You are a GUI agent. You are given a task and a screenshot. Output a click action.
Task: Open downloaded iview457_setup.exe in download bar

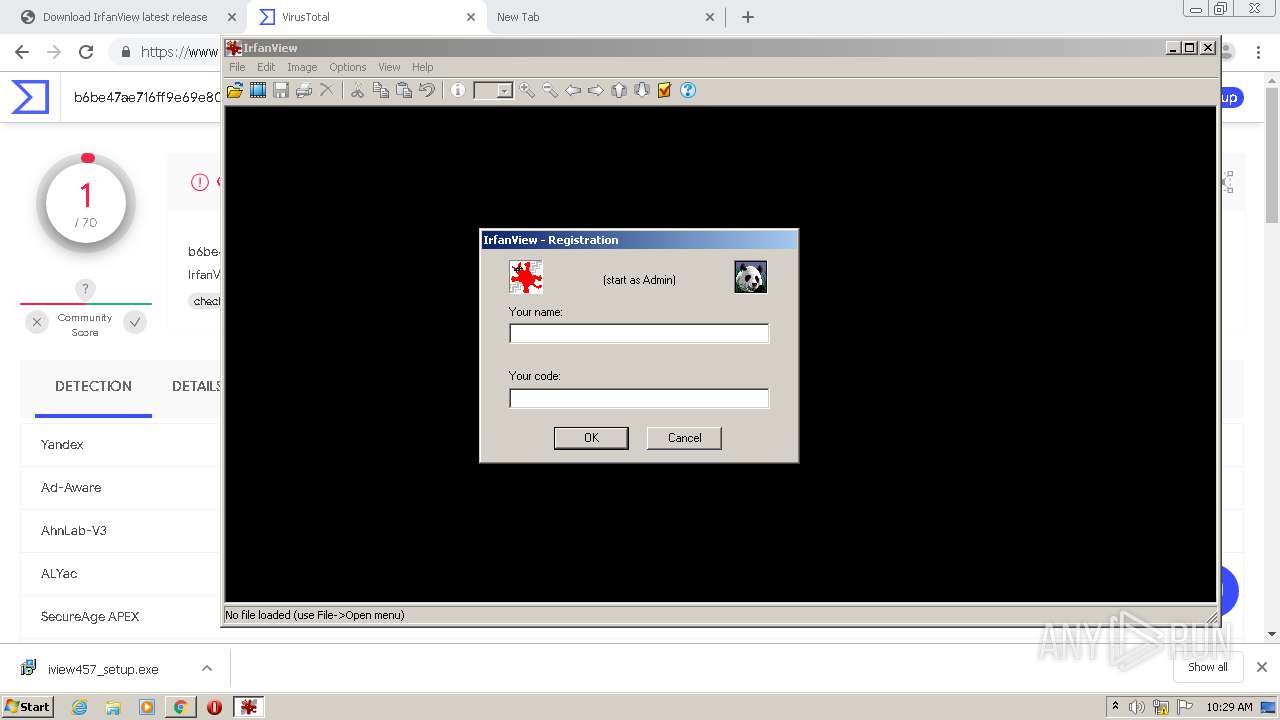[x=103, y=669]
